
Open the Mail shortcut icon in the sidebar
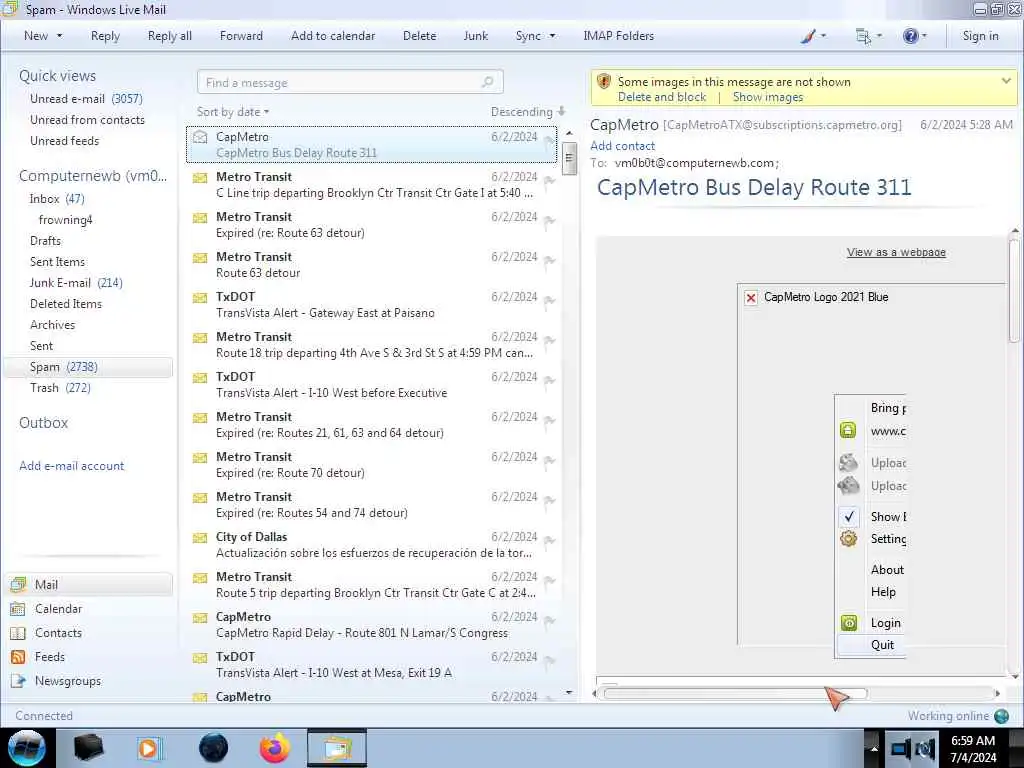click(18, 584)
